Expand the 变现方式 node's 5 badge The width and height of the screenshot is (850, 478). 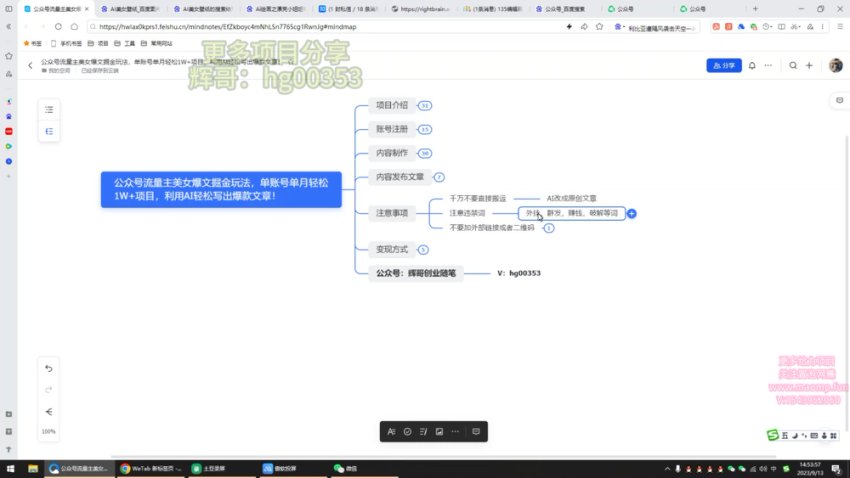(423, 249)
